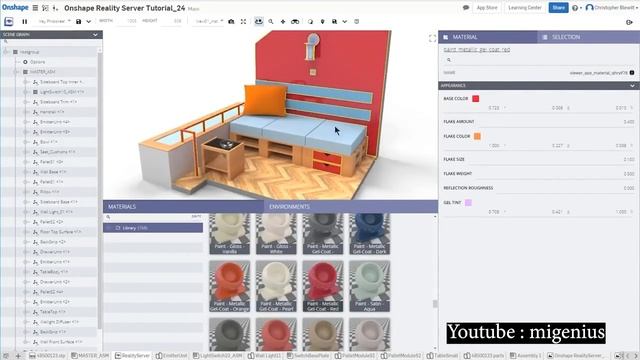Choose Paint - Gloss - Vanilla material thumbnail

[229, 234]
